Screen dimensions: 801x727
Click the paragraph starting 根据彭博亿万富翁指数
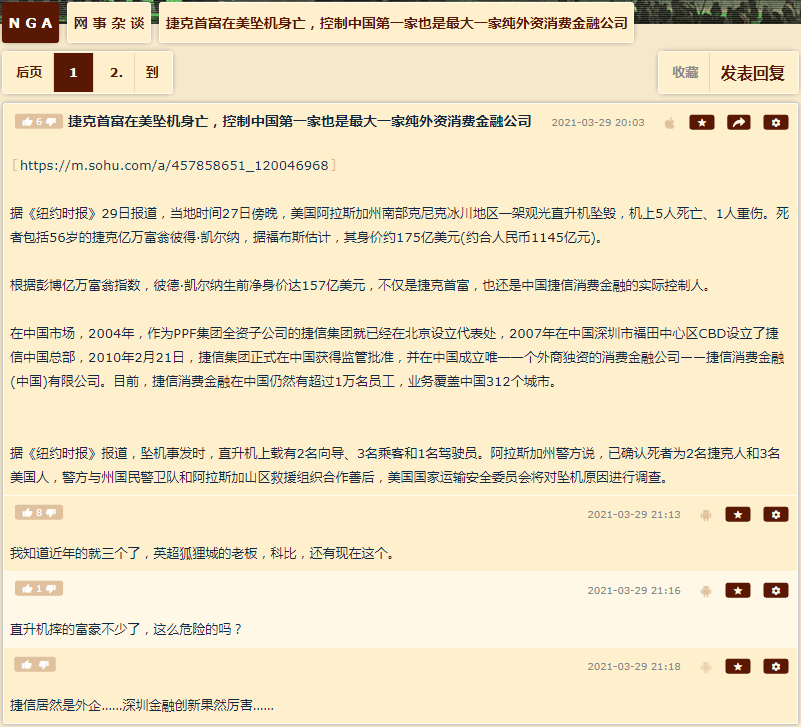point(361,285)
